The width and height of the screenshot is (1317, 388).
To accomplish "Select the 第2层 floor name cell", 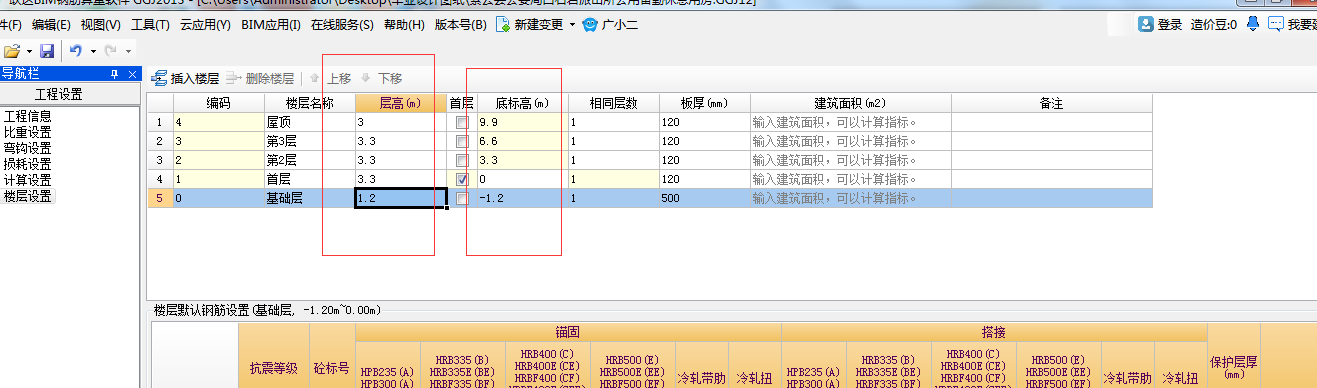I will pos(309,160).
